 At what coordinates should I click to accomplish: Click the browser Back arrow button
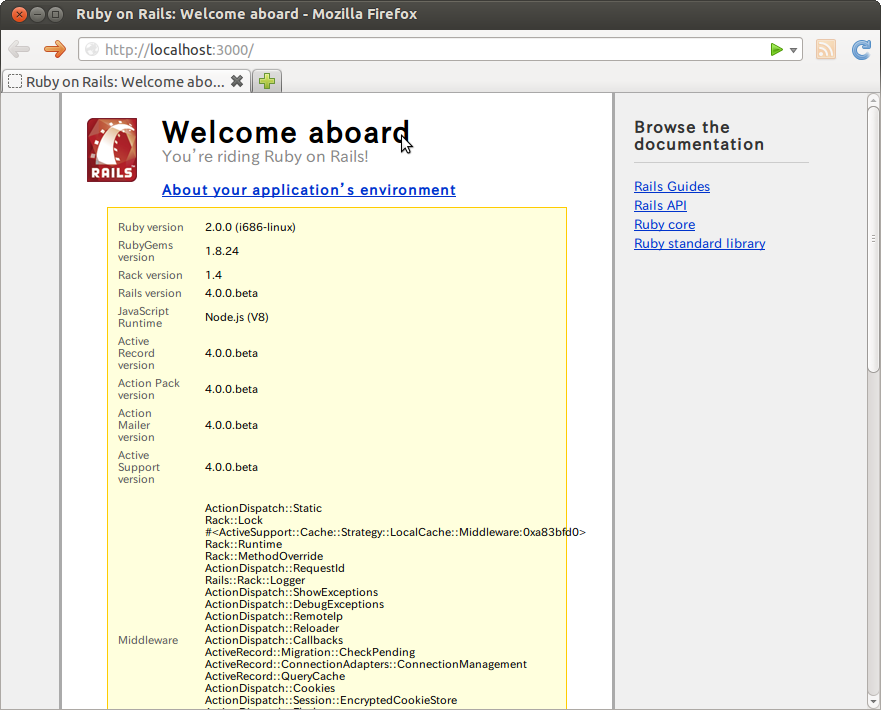click(x=19, y=49)
